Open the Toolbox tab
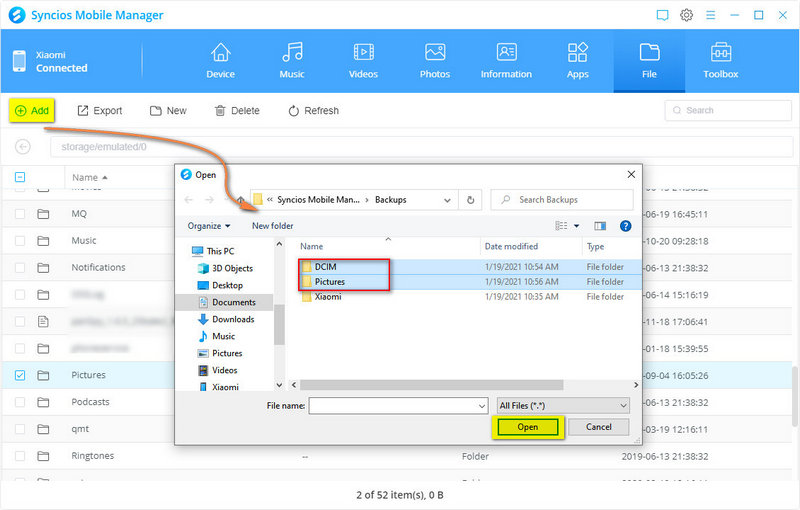Image resolution: width=800 pixels, height=510 pixels. 720,61
